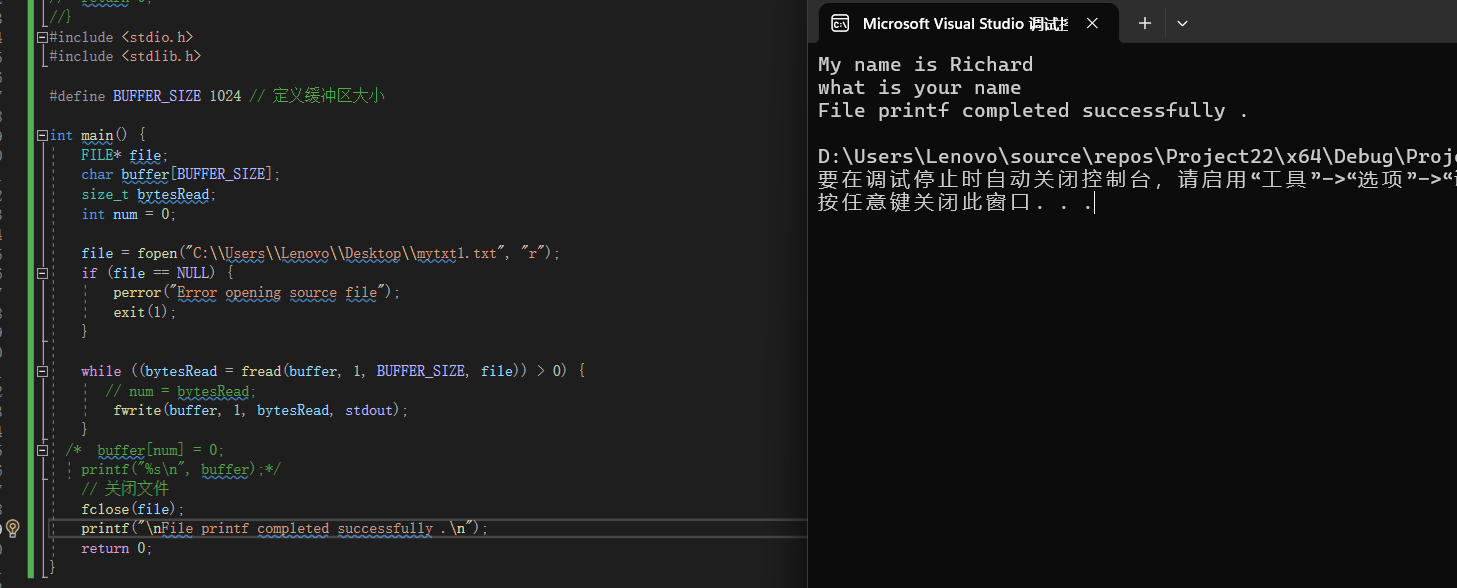Screen dimensions: 1457x588
Task: Click the "要在调试停止时自动关闭控制台" console line
Action: click(x=1137, y=180)
